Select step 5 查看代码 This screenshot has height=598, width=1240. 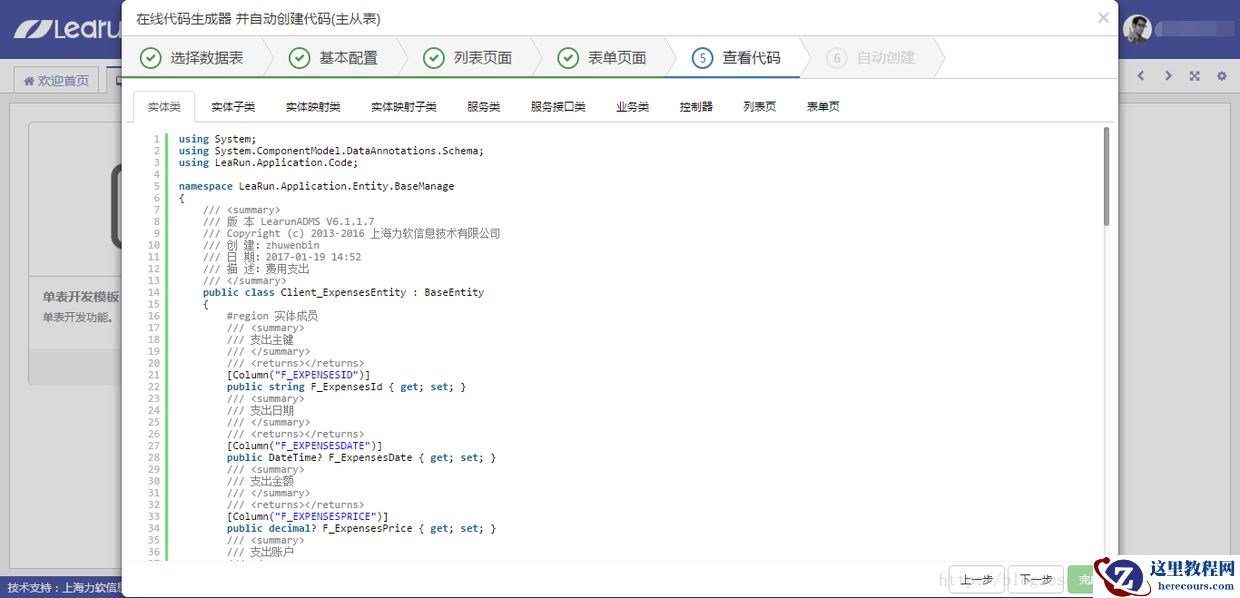pyautogui.click(x=736, y=58)
